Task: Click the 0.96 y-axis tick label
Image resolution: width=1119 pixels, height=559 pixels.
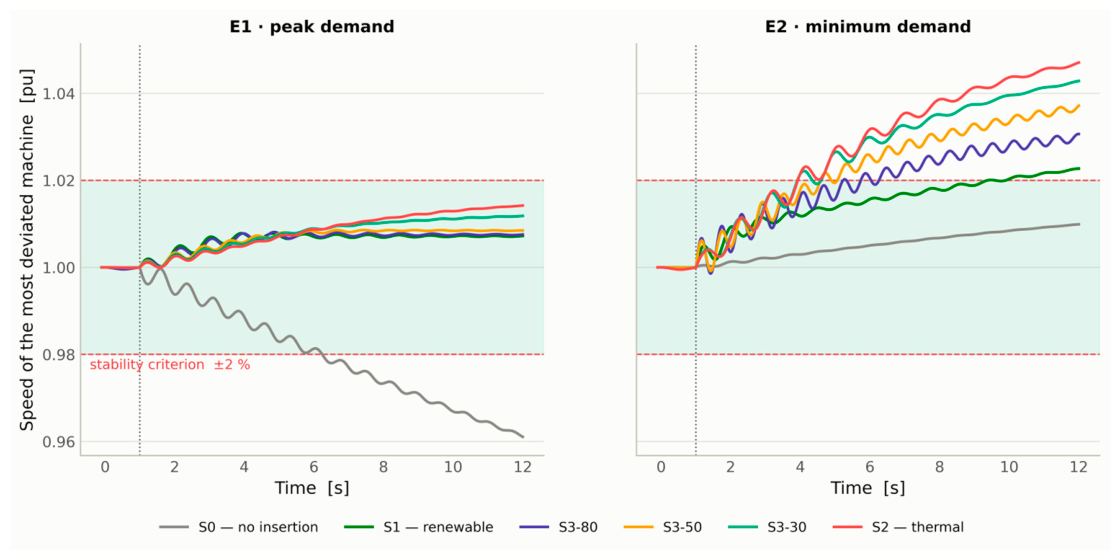Action: pyautogui.click(x=54, y=441)
